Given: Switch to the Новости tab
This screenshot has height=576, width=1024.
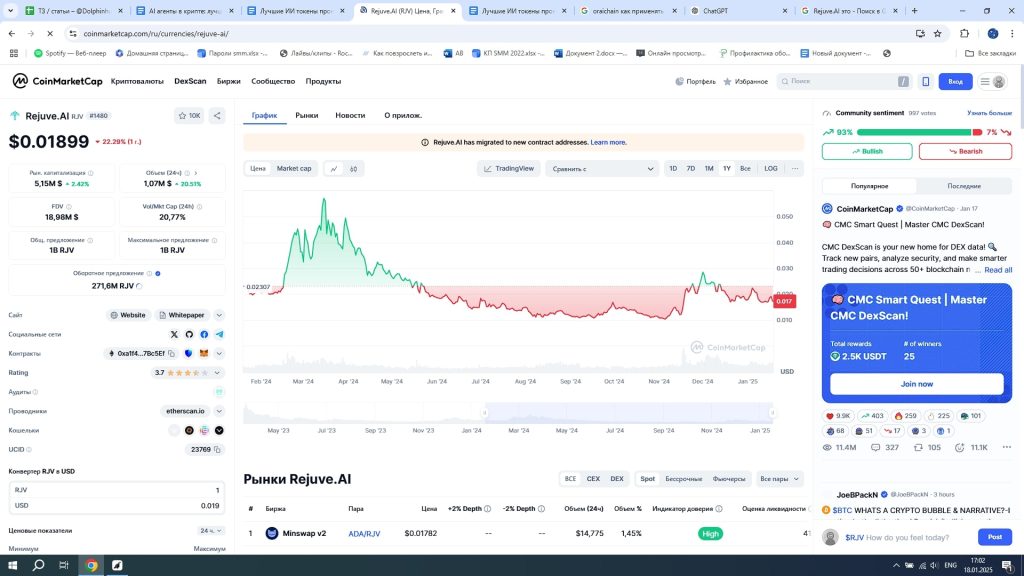Looking at the screenshot, I should pos(350,116).
